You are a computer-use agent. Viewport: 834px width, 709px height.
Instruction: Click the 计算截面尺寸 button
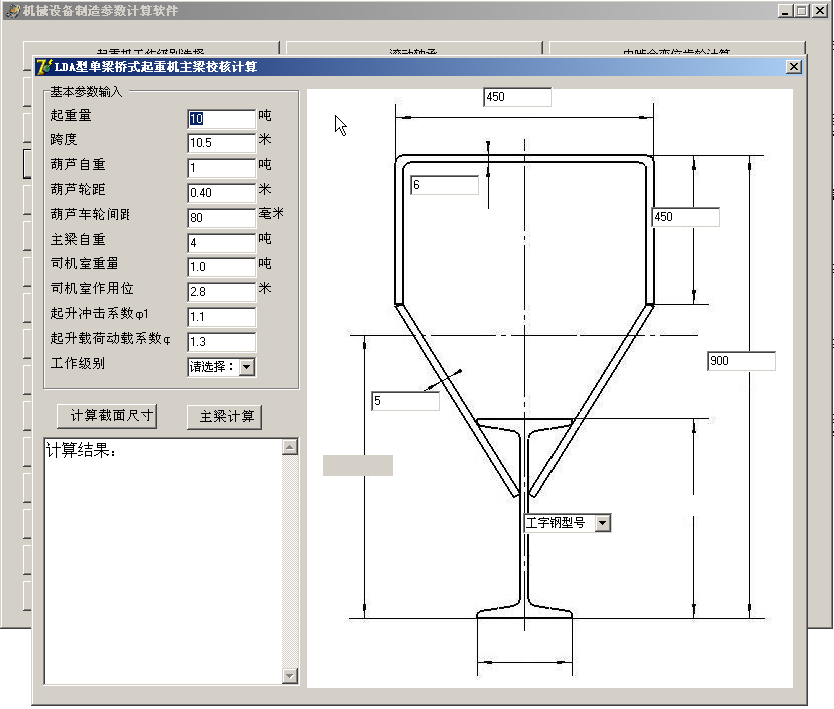click(107, 416)
